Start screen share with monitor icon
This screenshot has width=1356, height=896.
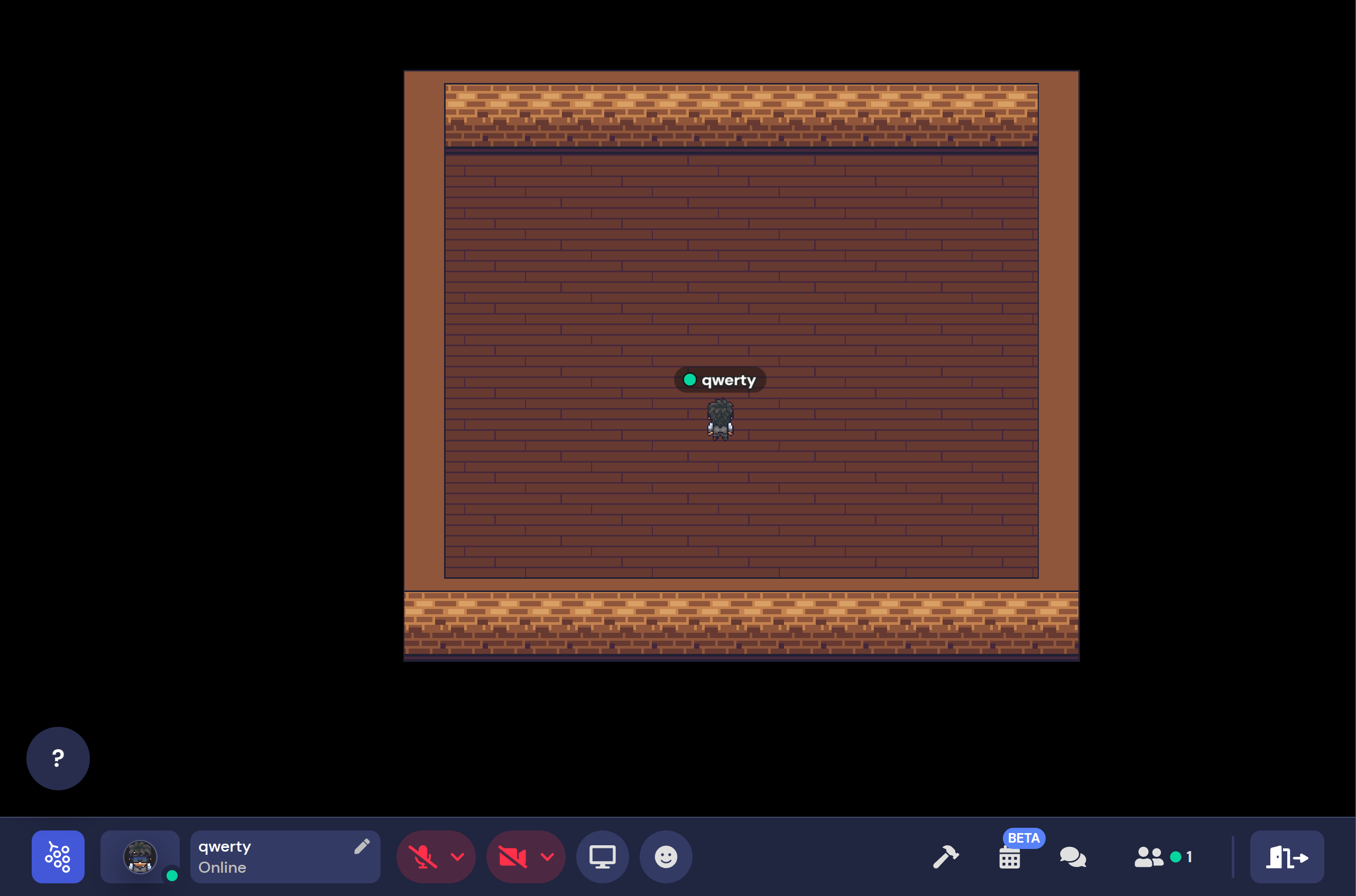pos(602,856)
